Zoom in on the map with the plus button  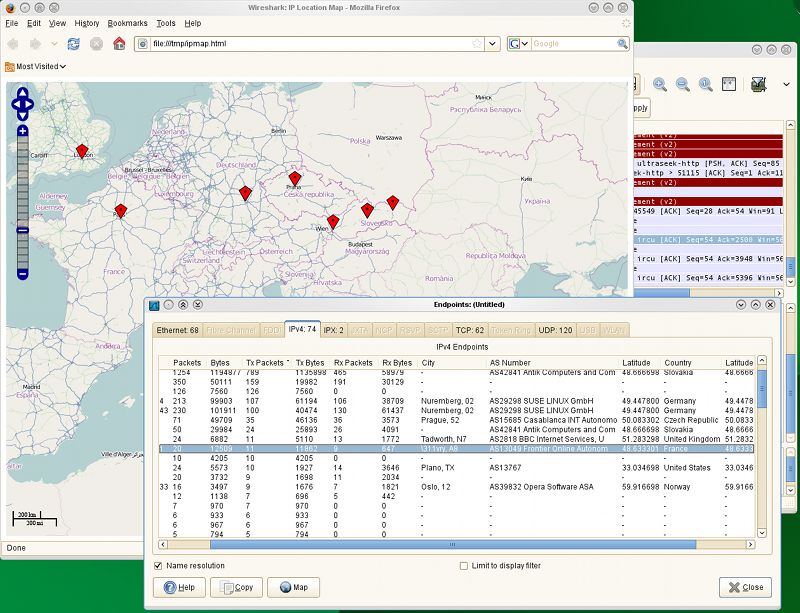tap(22, 131)
